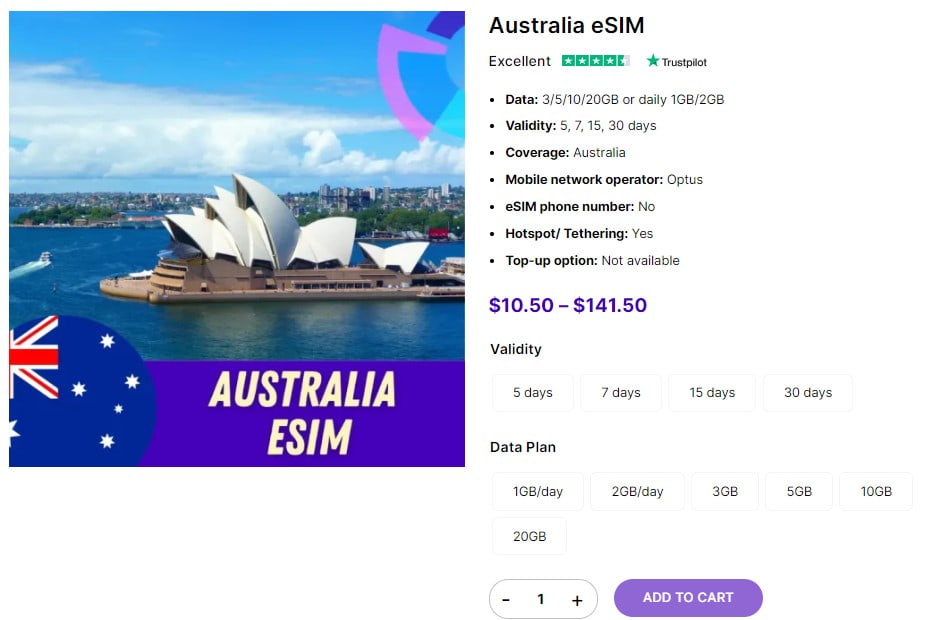This screenshot has height=620, width=928.
Task: Click the Australia eSIM product title
Action: pyautogui.click(x=566, y=25)
